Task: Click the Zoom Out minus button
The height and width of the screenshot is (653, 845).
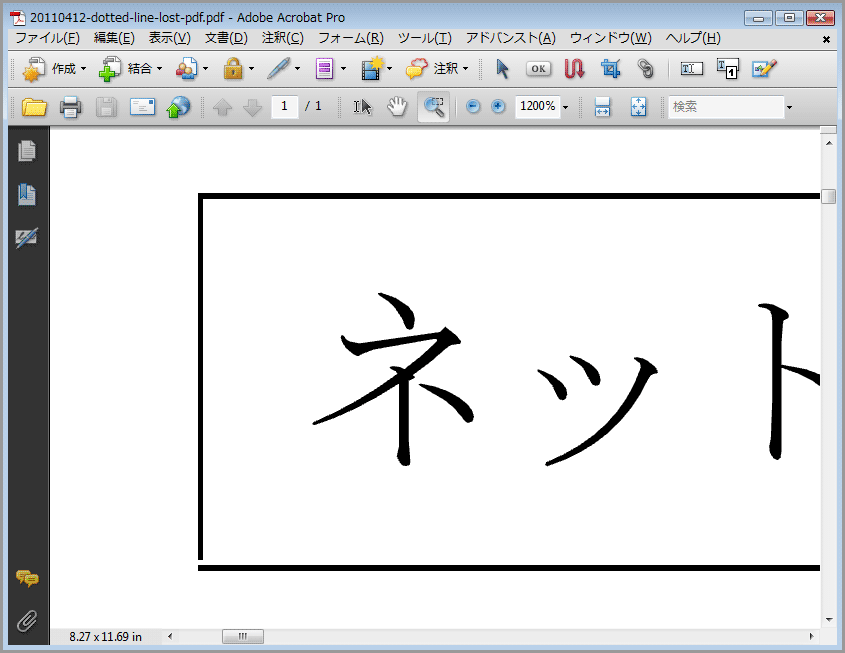Action: coord(473,107)
